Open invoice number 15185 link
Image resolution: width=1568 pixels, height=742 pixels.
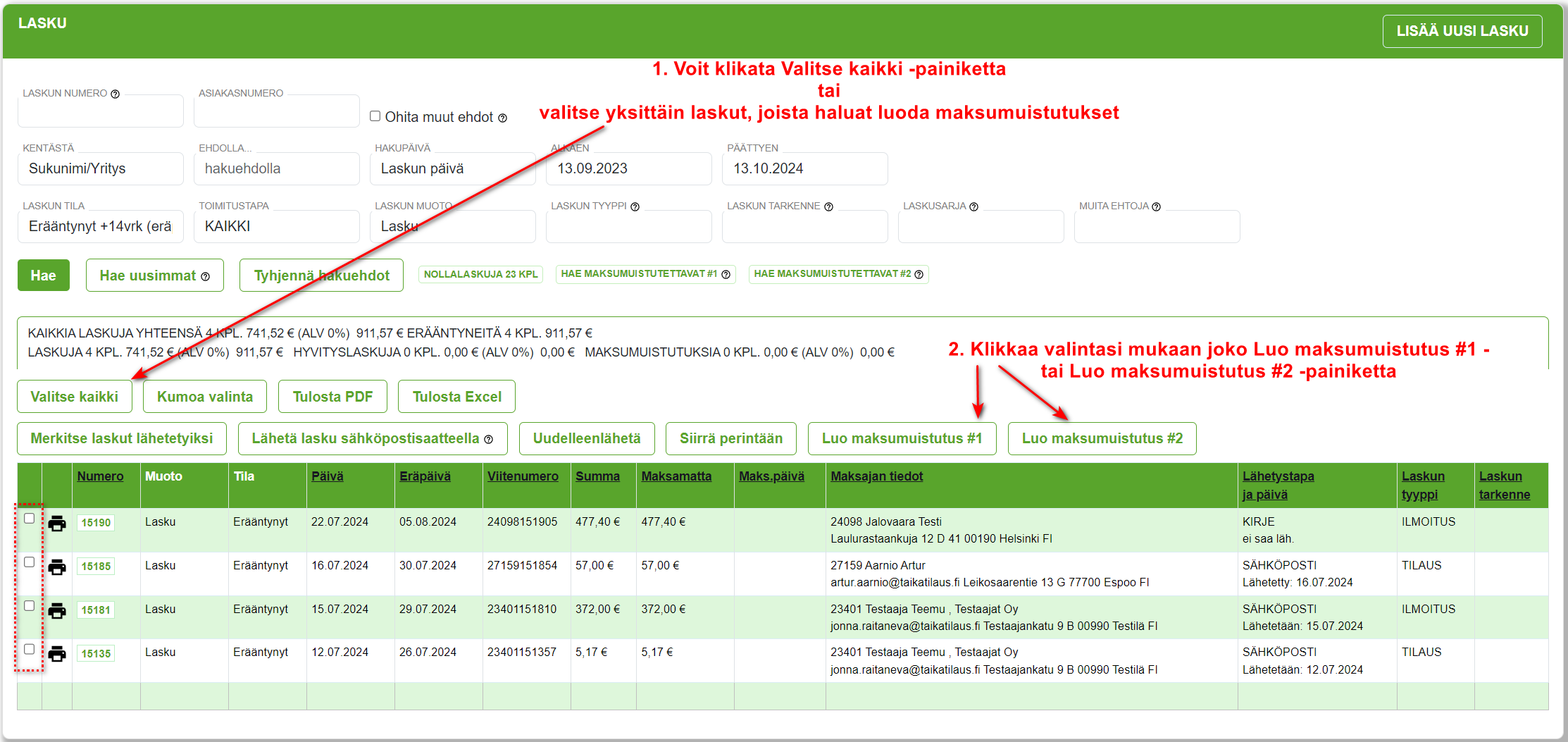coord(96,567)
